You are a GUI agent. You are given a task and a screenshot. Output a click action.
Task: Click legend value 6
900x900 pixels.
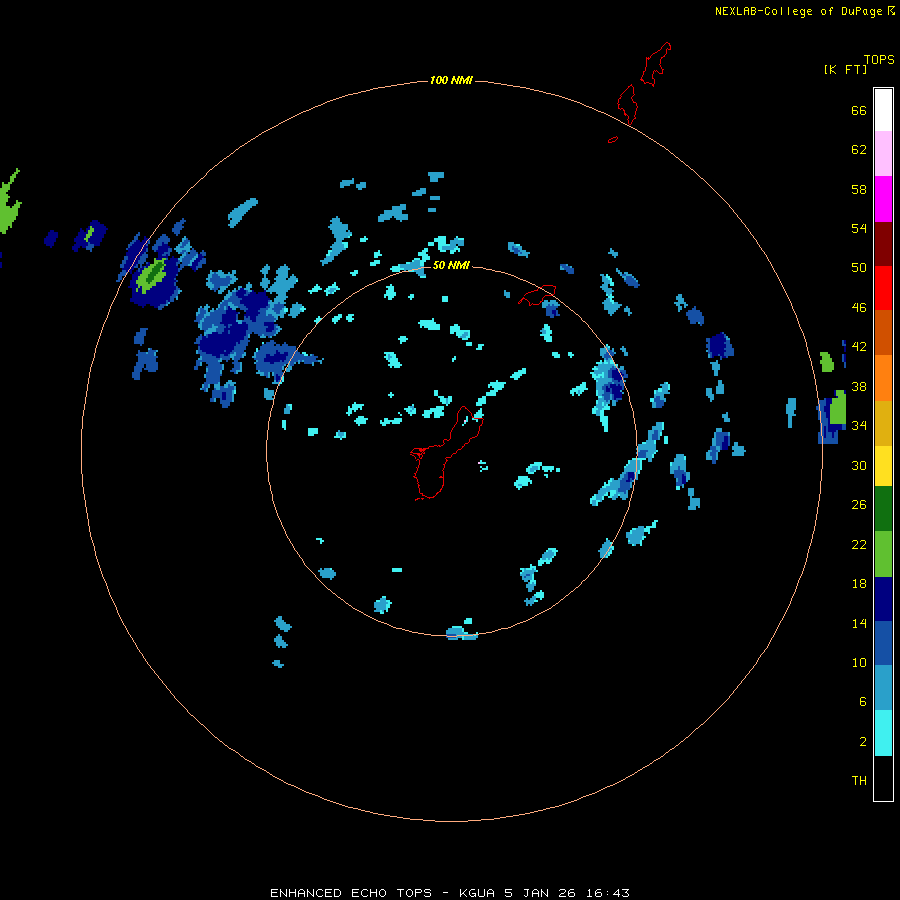[x=862, y=701]
